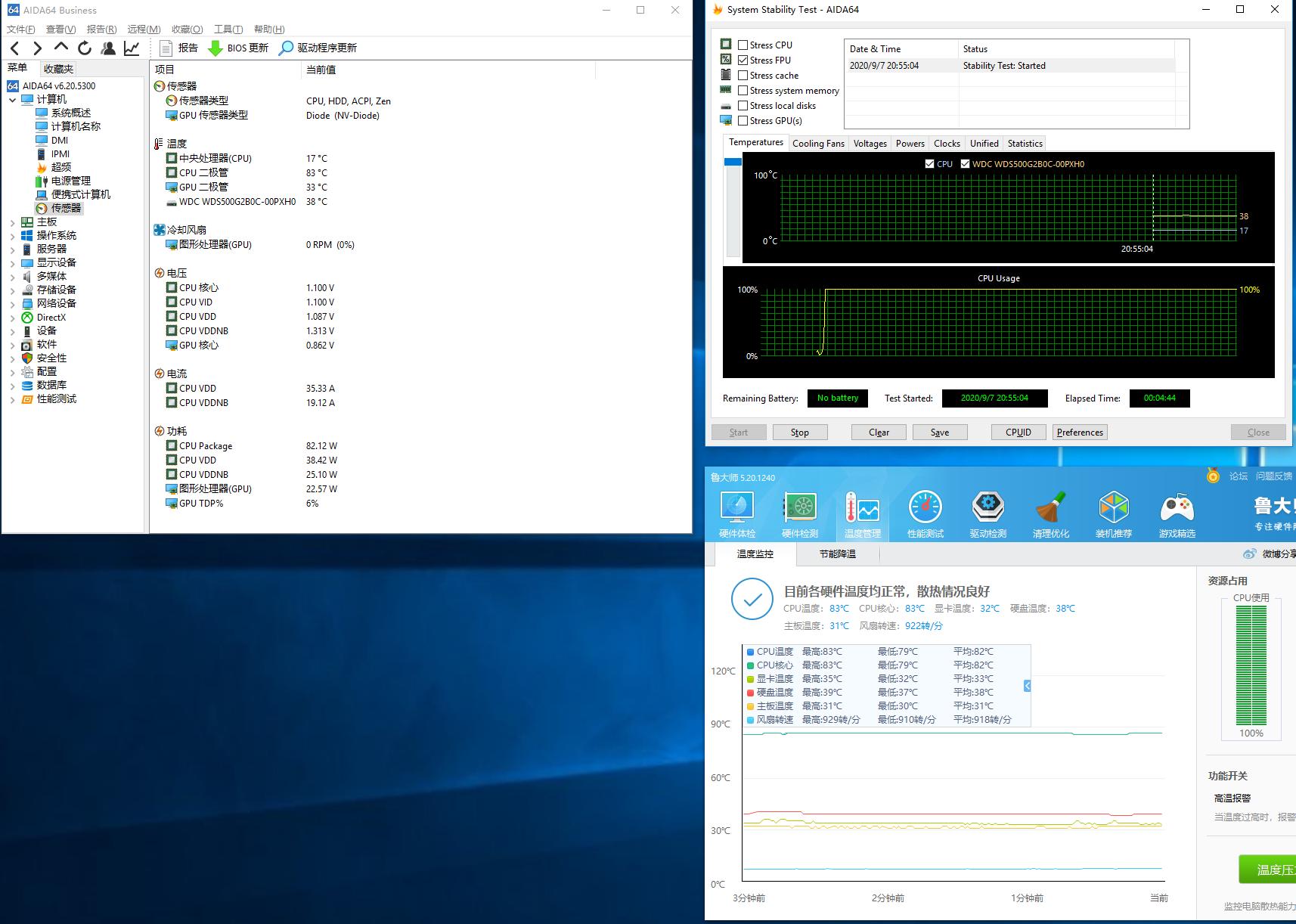Enable the Stress CPU checkbox
The height and width of the screenshot is (924, 1296).
(743, 45)
